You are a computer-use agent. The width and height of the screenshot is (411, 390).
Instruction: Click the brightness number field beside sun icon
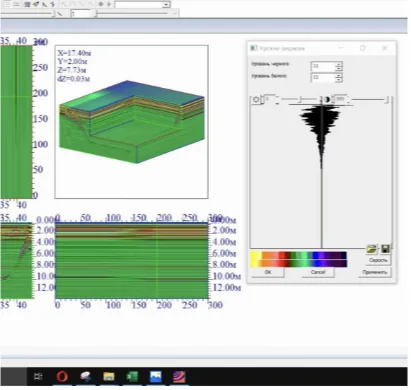(270, 99)
